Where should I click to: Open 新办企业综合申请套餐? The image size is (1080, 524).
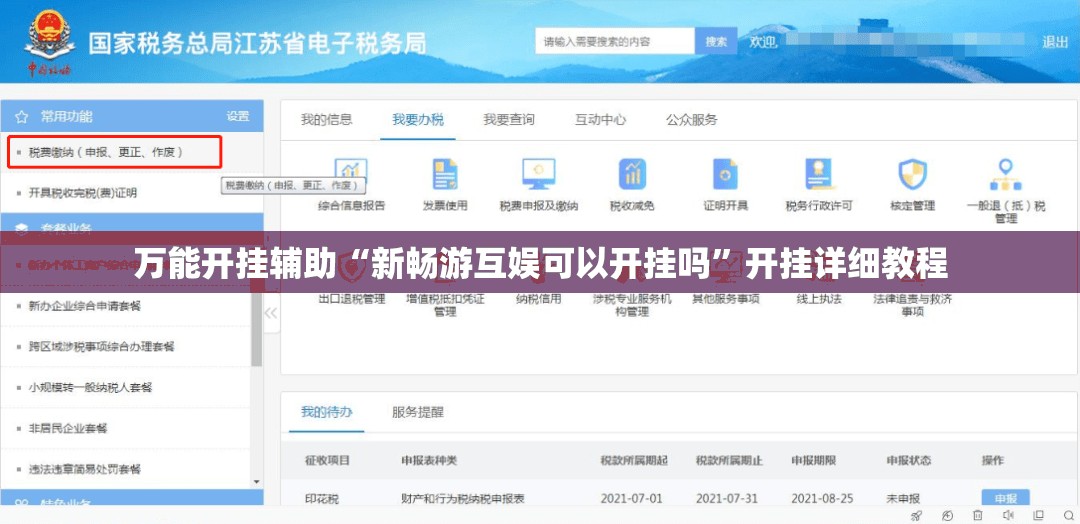point(85,306)
